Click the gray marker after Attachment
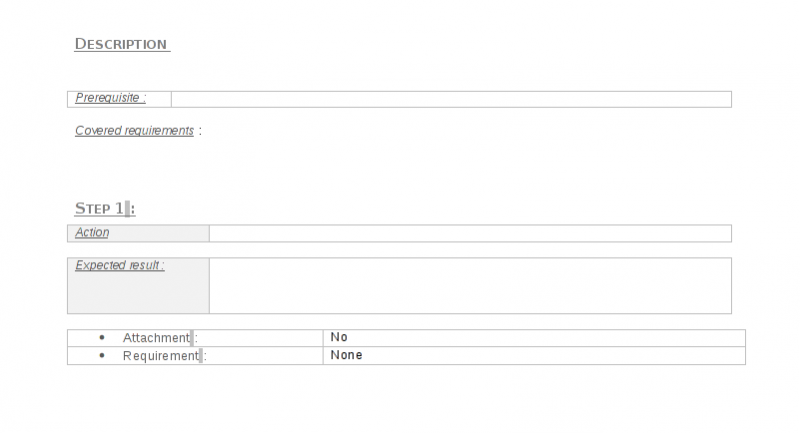Screen dimensions: 800x433 194,338
